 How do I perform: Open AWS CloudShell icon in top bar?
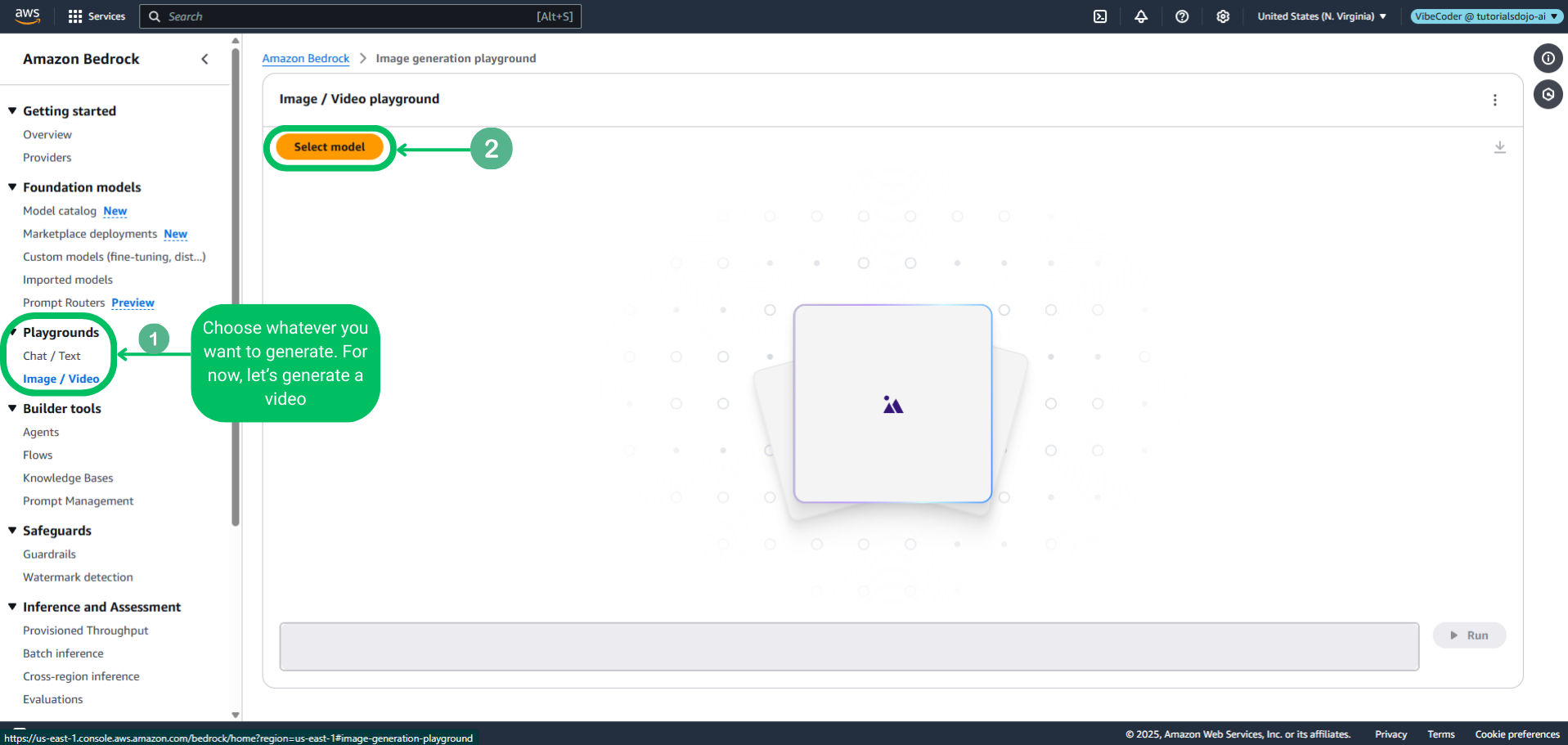pos(1100,16)
